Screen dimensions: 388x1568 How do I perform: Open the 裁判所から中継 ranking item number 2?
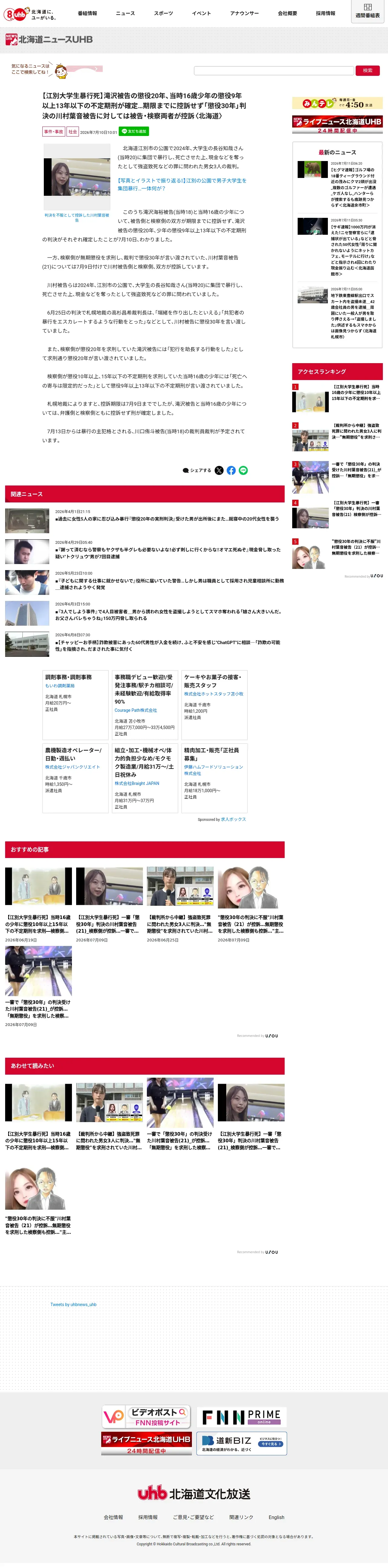point(338,437)
